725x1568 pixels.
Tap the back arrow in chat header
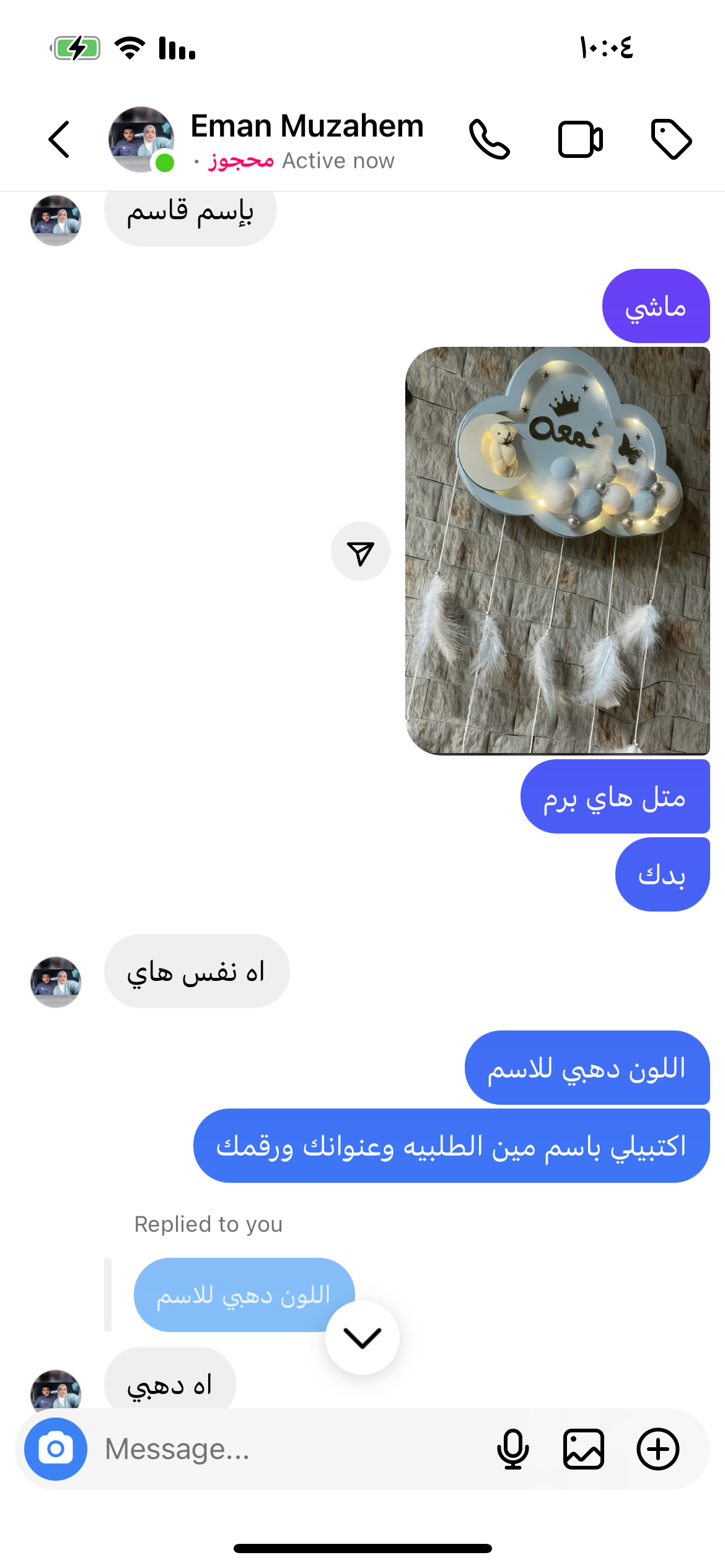59,139
